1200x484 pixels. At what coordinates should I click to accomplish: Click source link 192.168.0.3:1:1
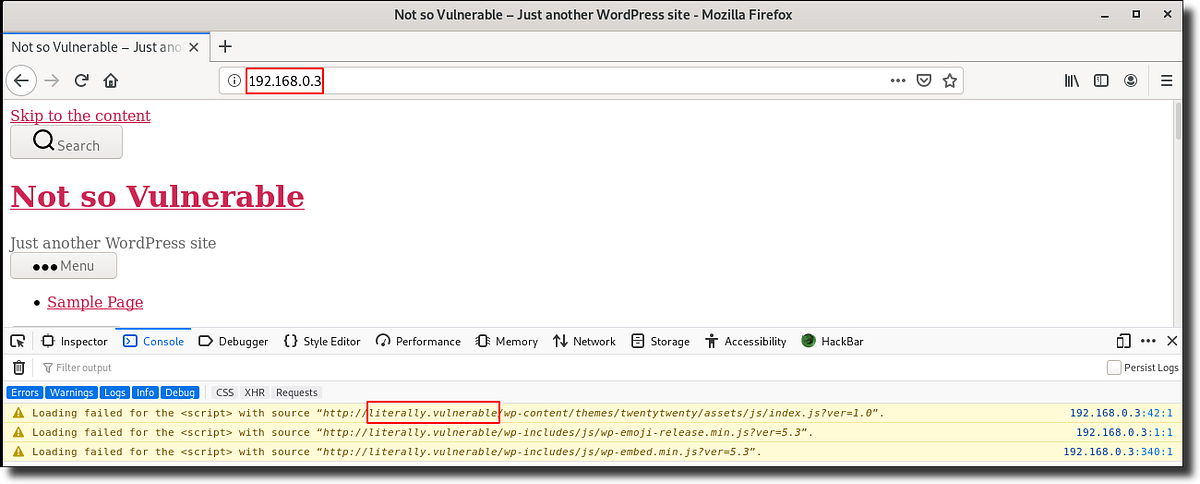1124,432
